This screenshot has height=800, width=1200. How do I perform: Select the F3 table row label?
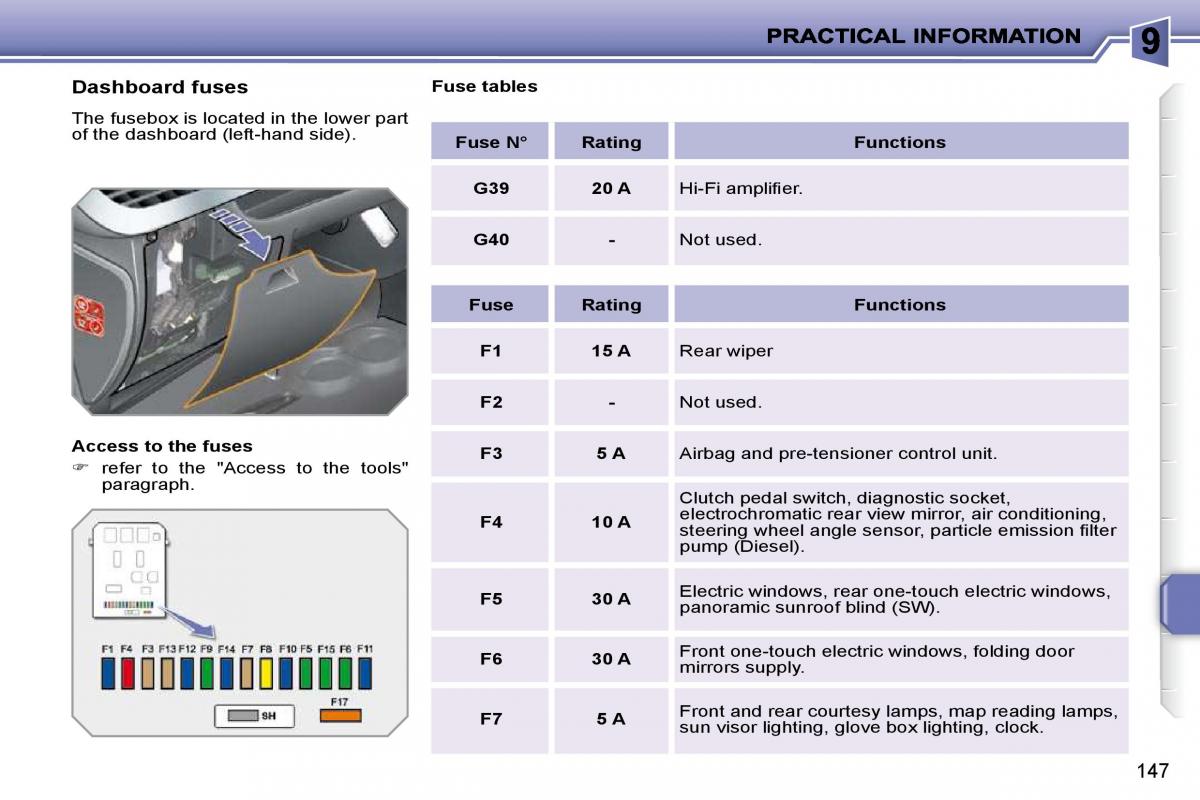pos(490,453)
